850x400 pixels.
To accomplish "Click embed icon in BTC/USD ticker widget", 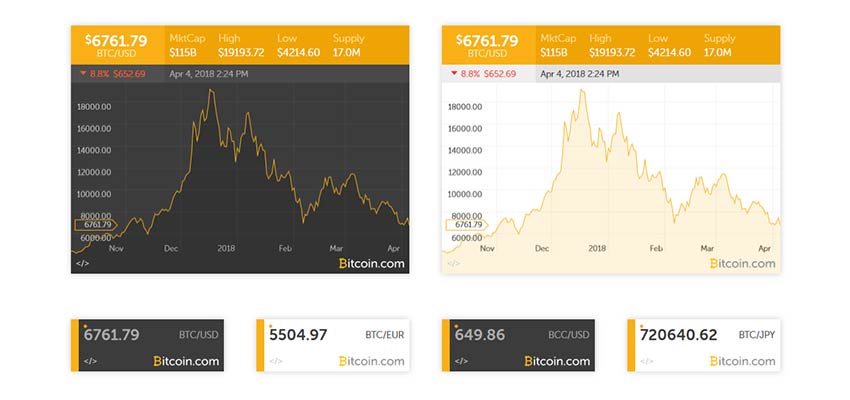I will point(90,361).
